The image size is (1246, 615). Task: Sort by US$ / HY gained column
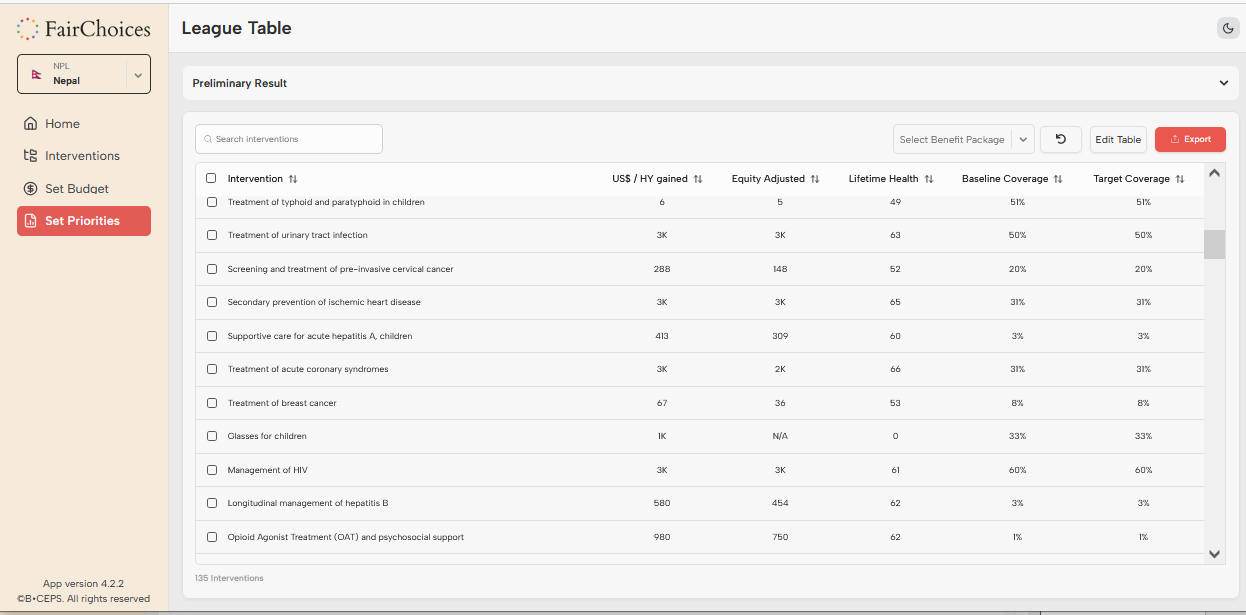pyautogui.click(x=698, y=179)
